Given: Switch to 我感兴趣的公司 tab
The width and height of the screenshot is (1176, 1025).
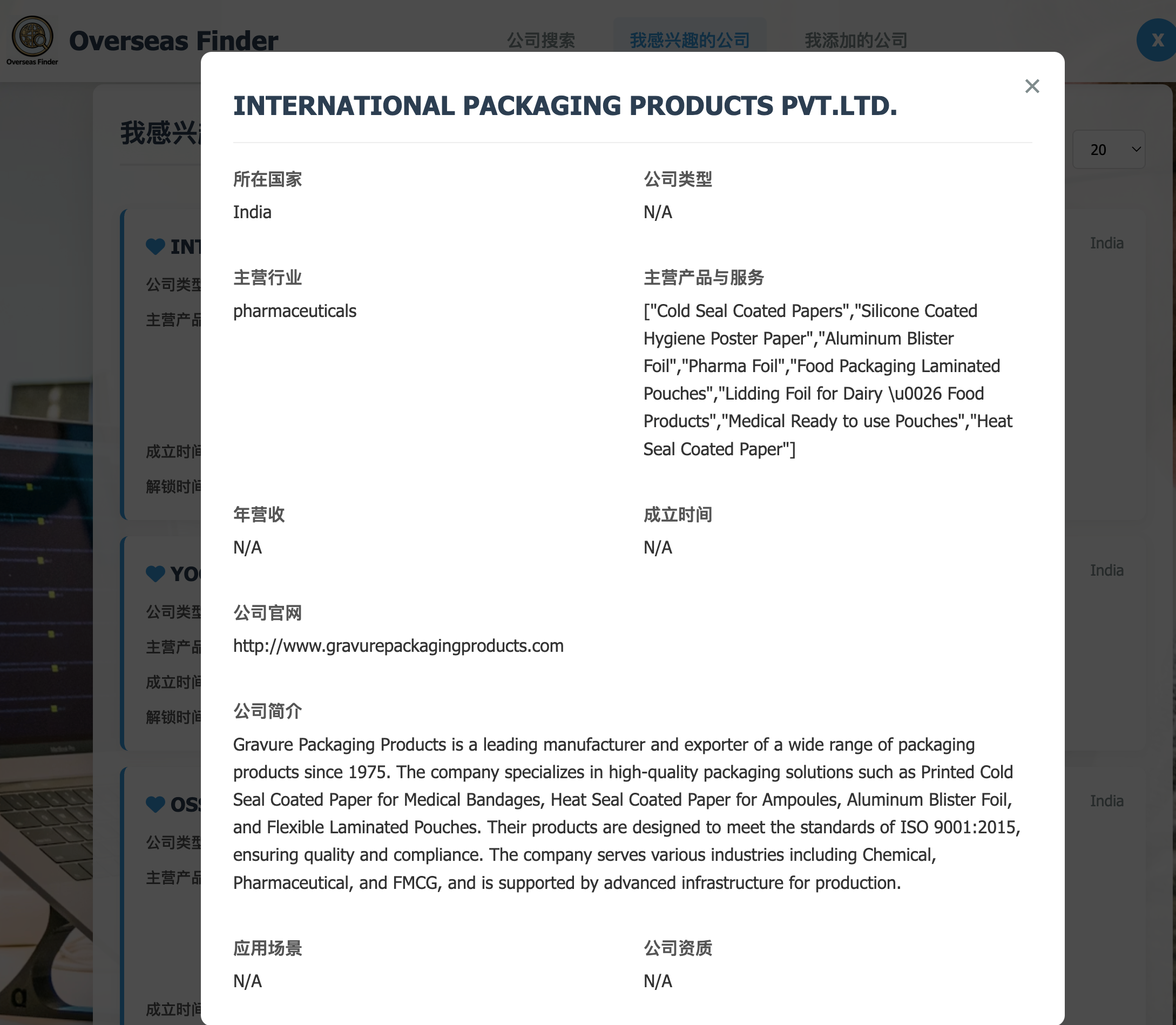Looking at the screenshot, I should pos(690,40).
